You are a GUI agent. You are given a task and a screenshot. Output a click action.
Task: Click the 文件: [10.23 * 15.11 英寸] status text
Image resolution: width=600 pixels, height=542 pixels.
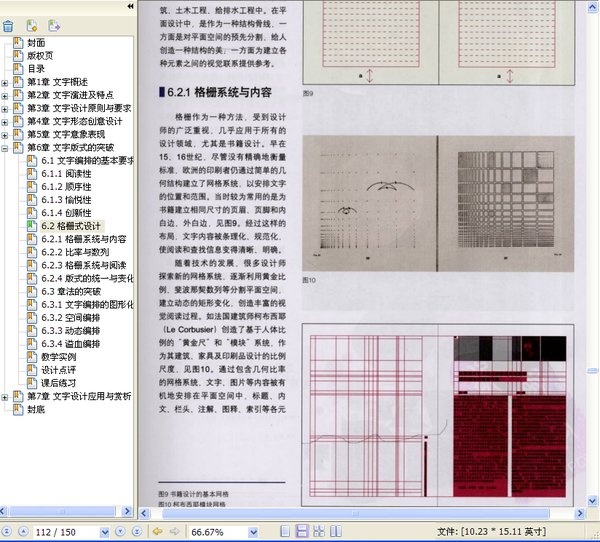pos(491,532)
